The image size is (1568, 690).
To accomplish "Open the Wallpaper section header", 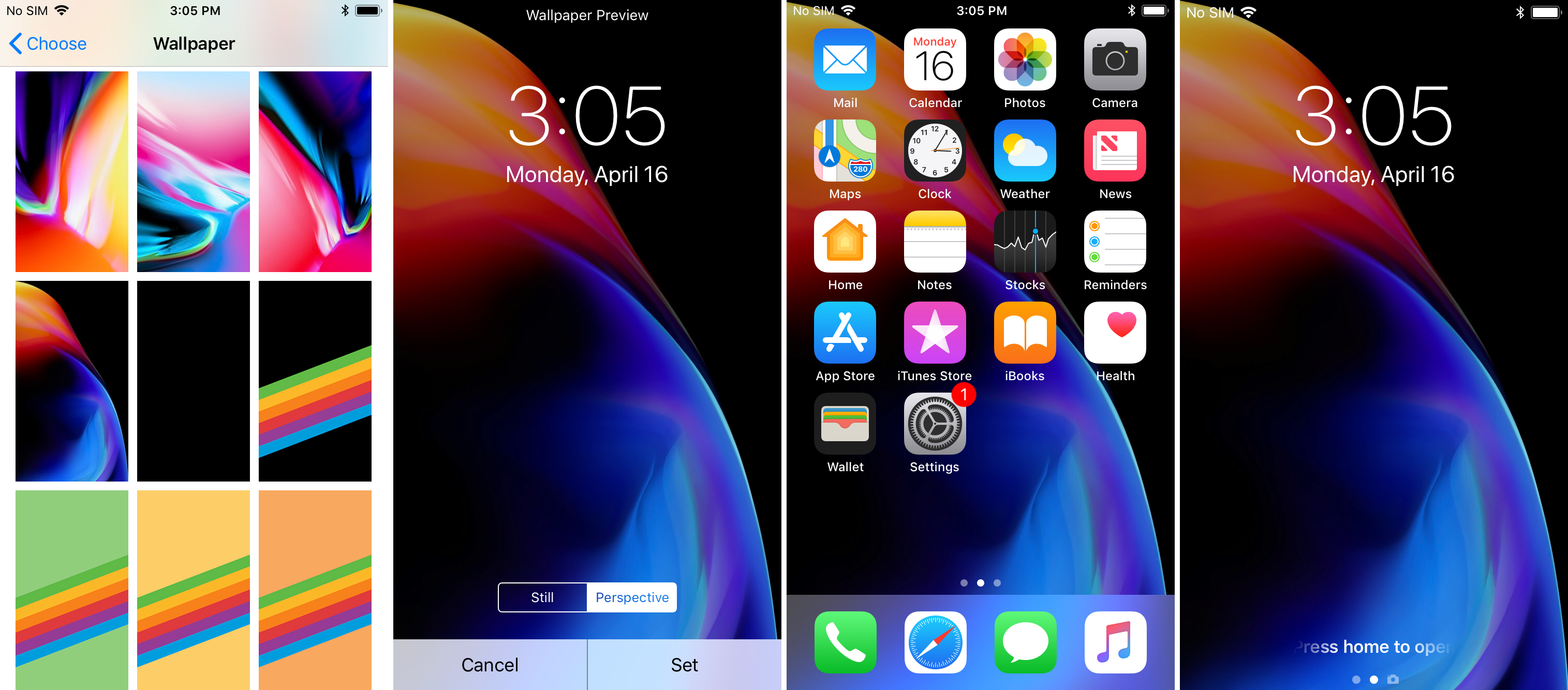I will click(x=195, y=42).
